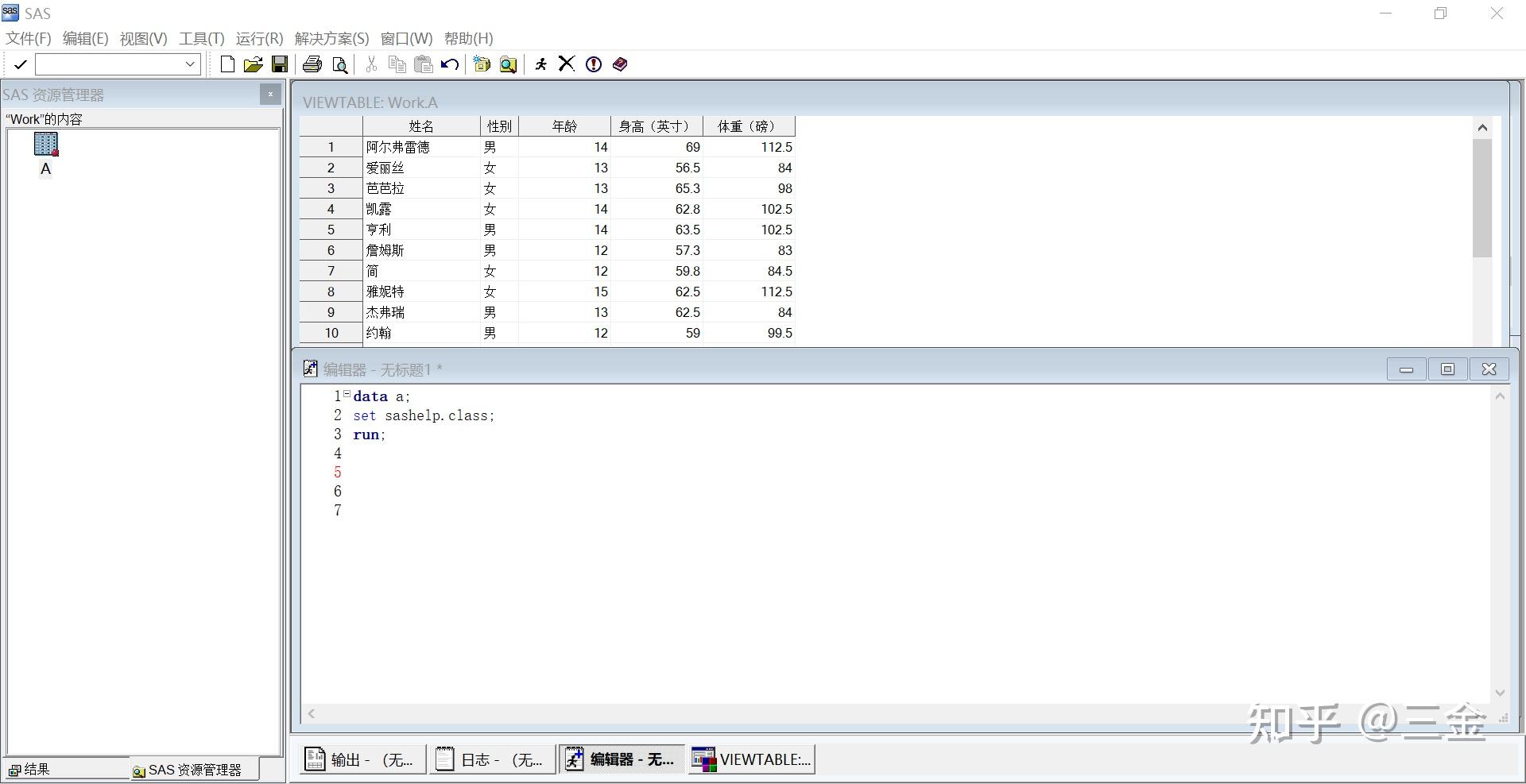The width and height of the screenshot is (1526, 784).
Task: Collapse the data step fold marker
Action: pos(347,394)
